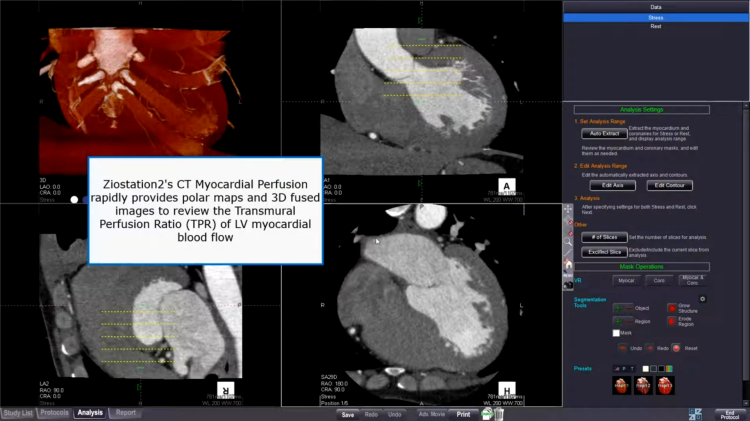Select the multicolor gradient swatch

click(669, 369)
